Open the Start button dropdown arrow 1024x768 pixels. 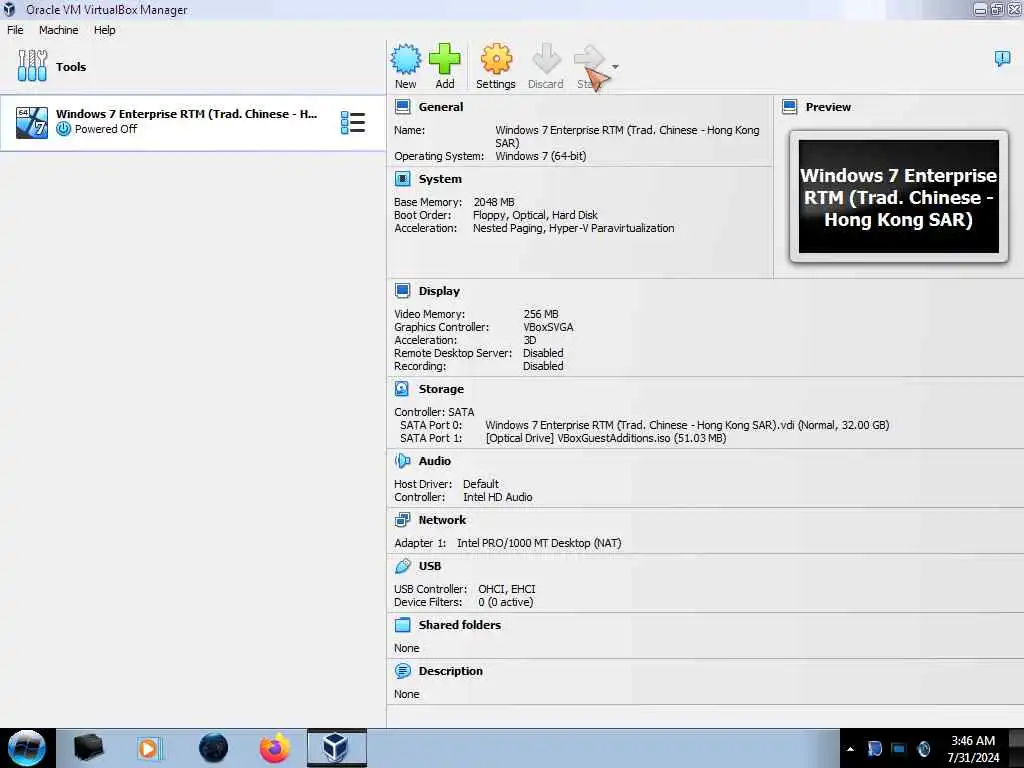pos(615,67)
